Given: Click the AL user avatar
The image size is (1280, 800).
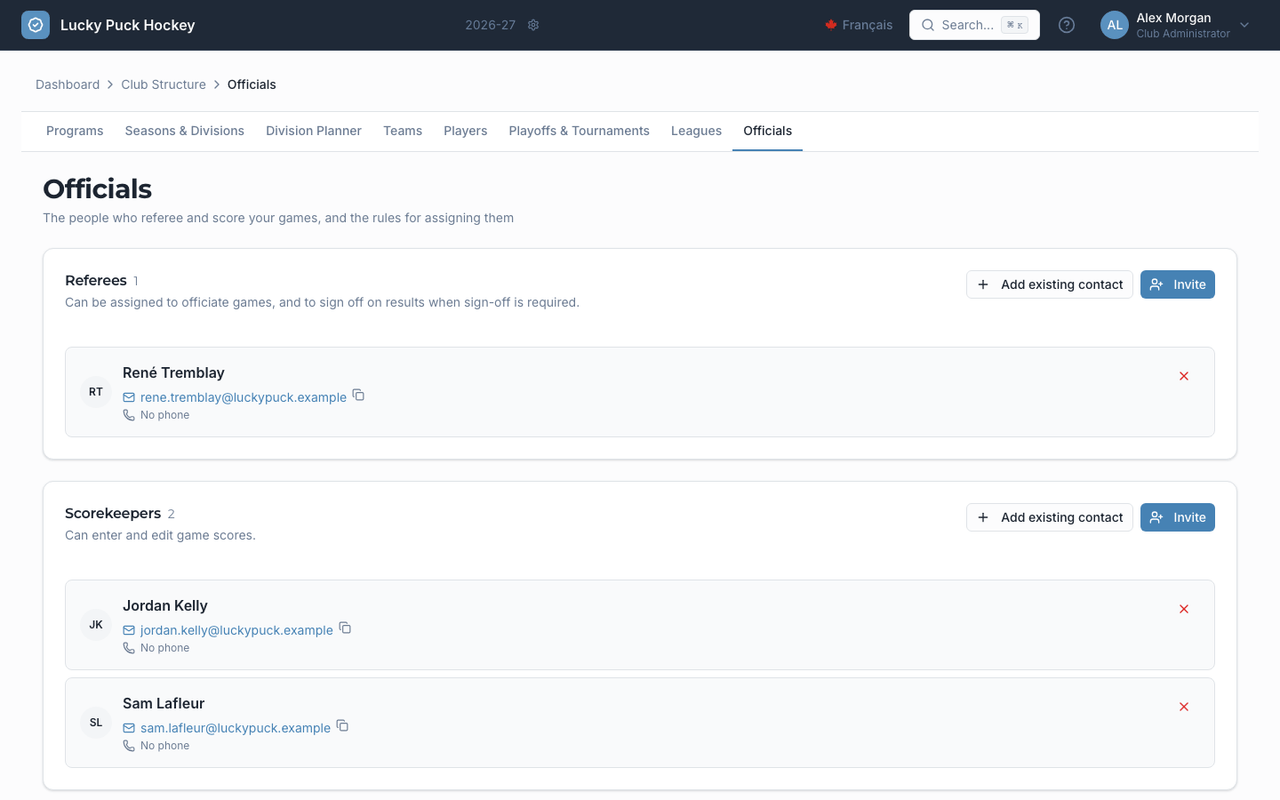Looking at the screenshot, I should [x=1114, y=25].
